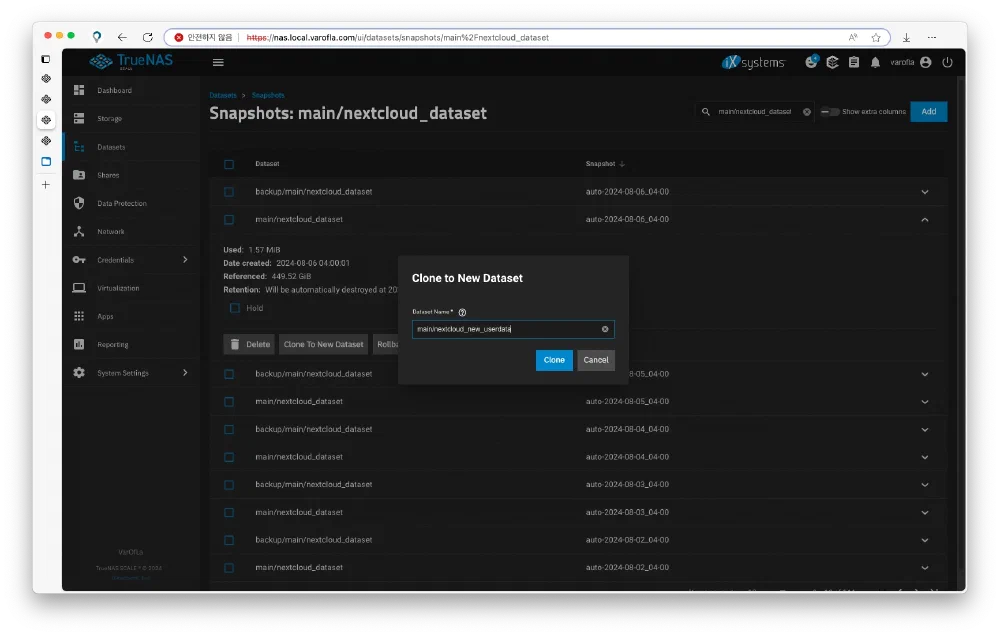The image size is (1000, 636).
Task: Click into the Dataset Name text field
Action: click(x=505, y=329)
